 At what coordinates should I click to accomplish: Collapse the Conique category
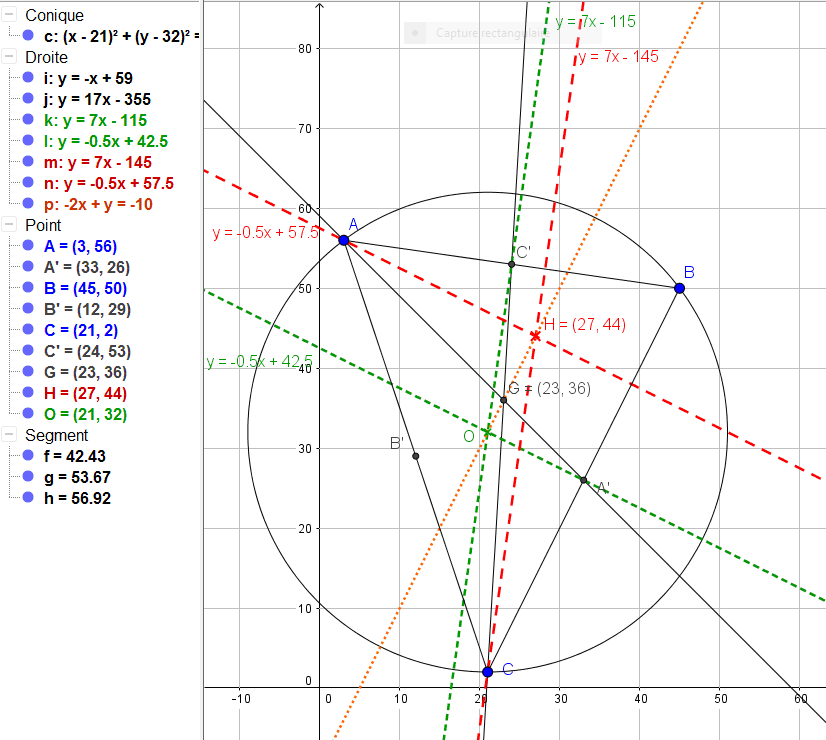(x=9, y=15)
